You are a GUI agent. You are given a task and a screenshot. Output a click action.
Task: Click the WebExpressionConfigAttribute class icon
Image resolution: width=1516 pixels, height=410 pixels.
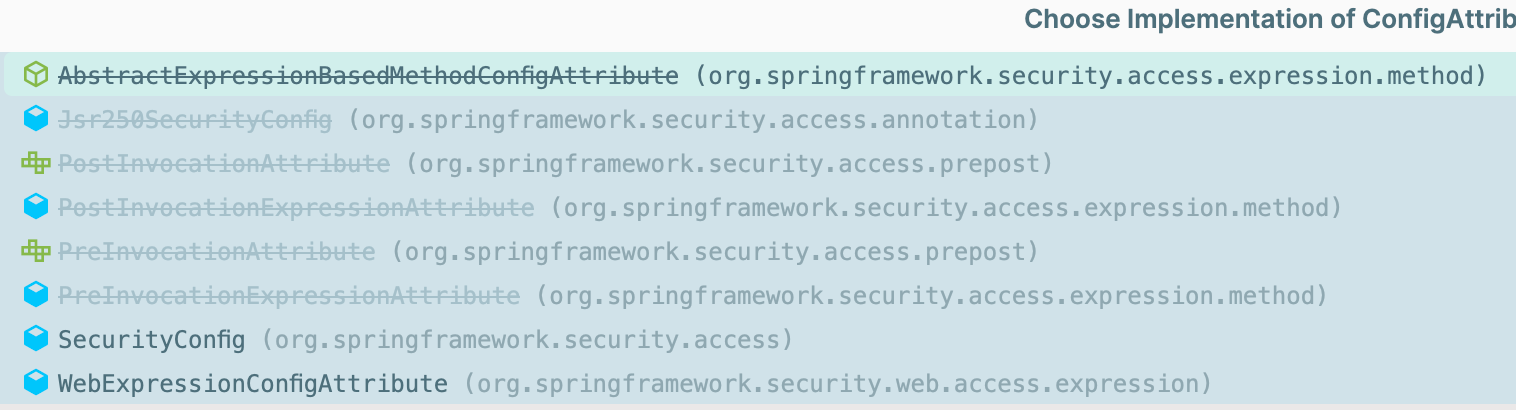[36, 383]
